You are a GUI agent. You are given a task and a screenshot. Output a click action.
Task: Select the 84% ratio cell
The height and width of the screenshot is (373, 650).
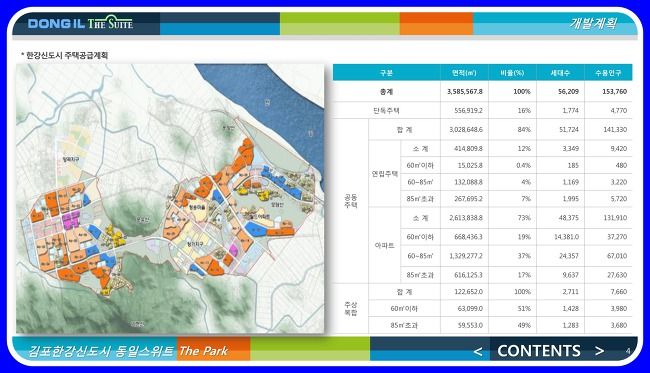click(x=524, y=130)
